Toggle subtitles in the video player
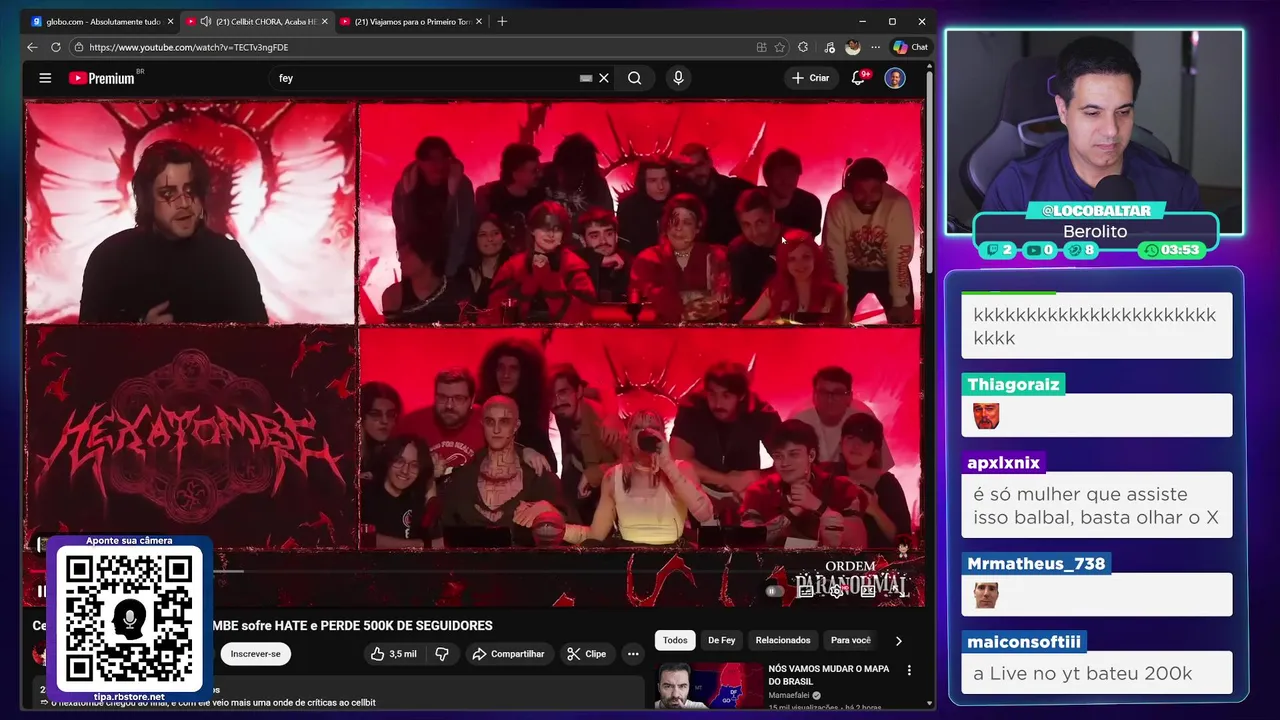 pyautogui.click(x=806, y=591)
